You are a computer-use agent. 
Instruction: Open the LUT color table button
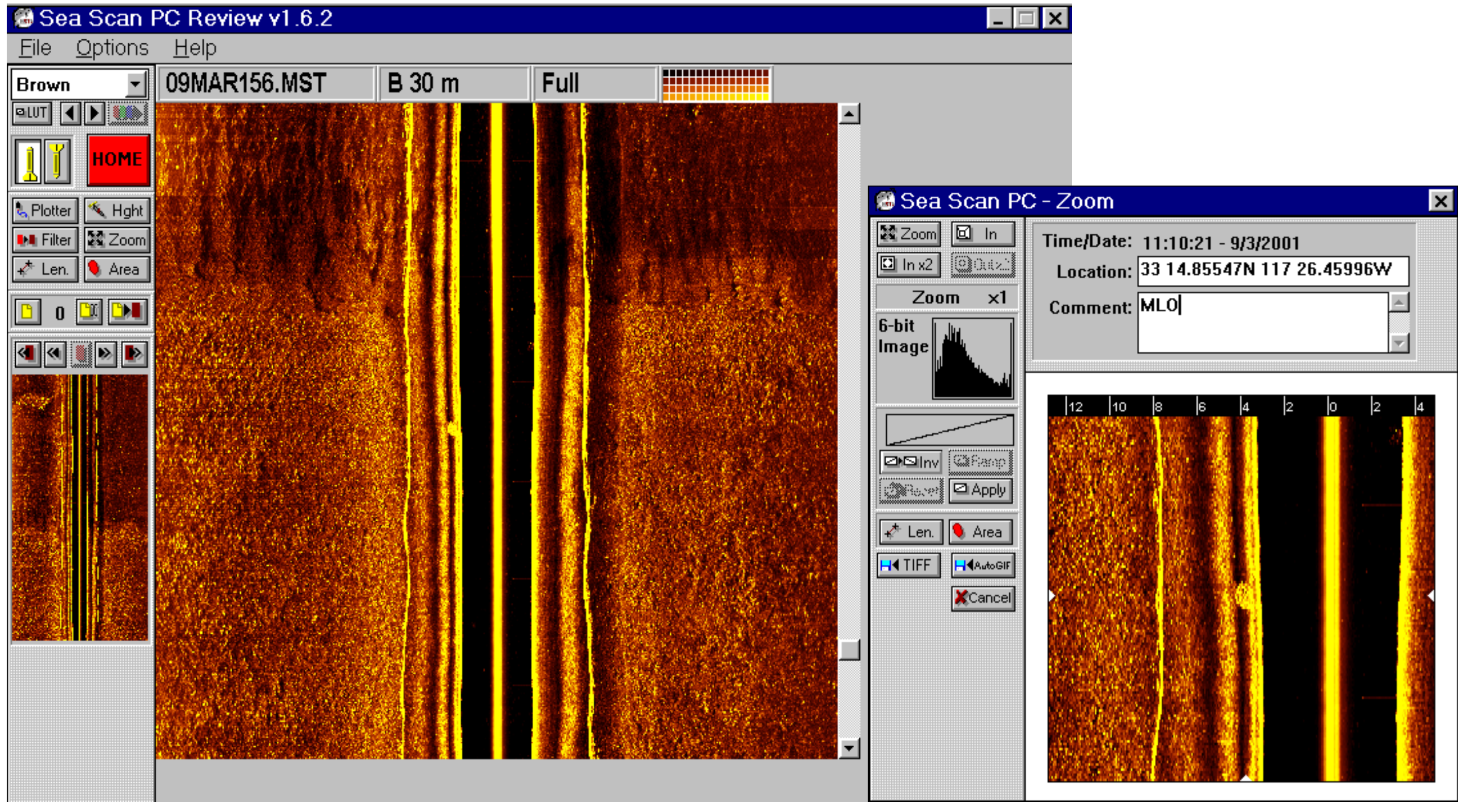32,114
